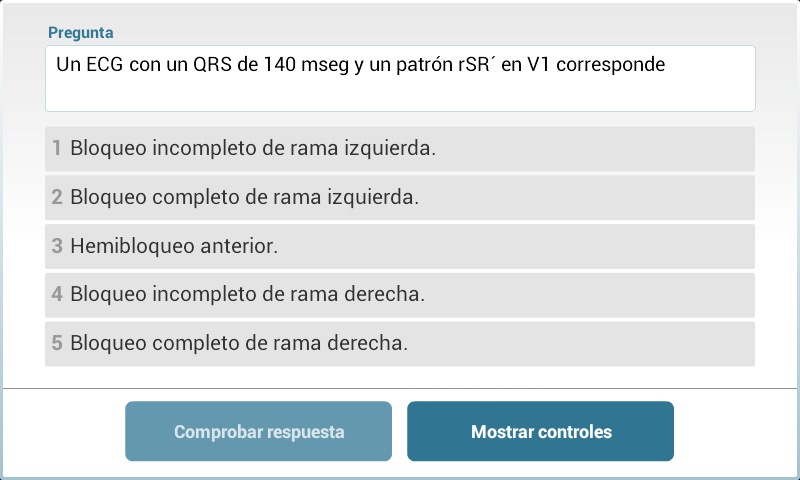Choose answer 2: Bloqueo completo de rama izquierda
This screenshot has width=800, height=480.
pos(400,198)
